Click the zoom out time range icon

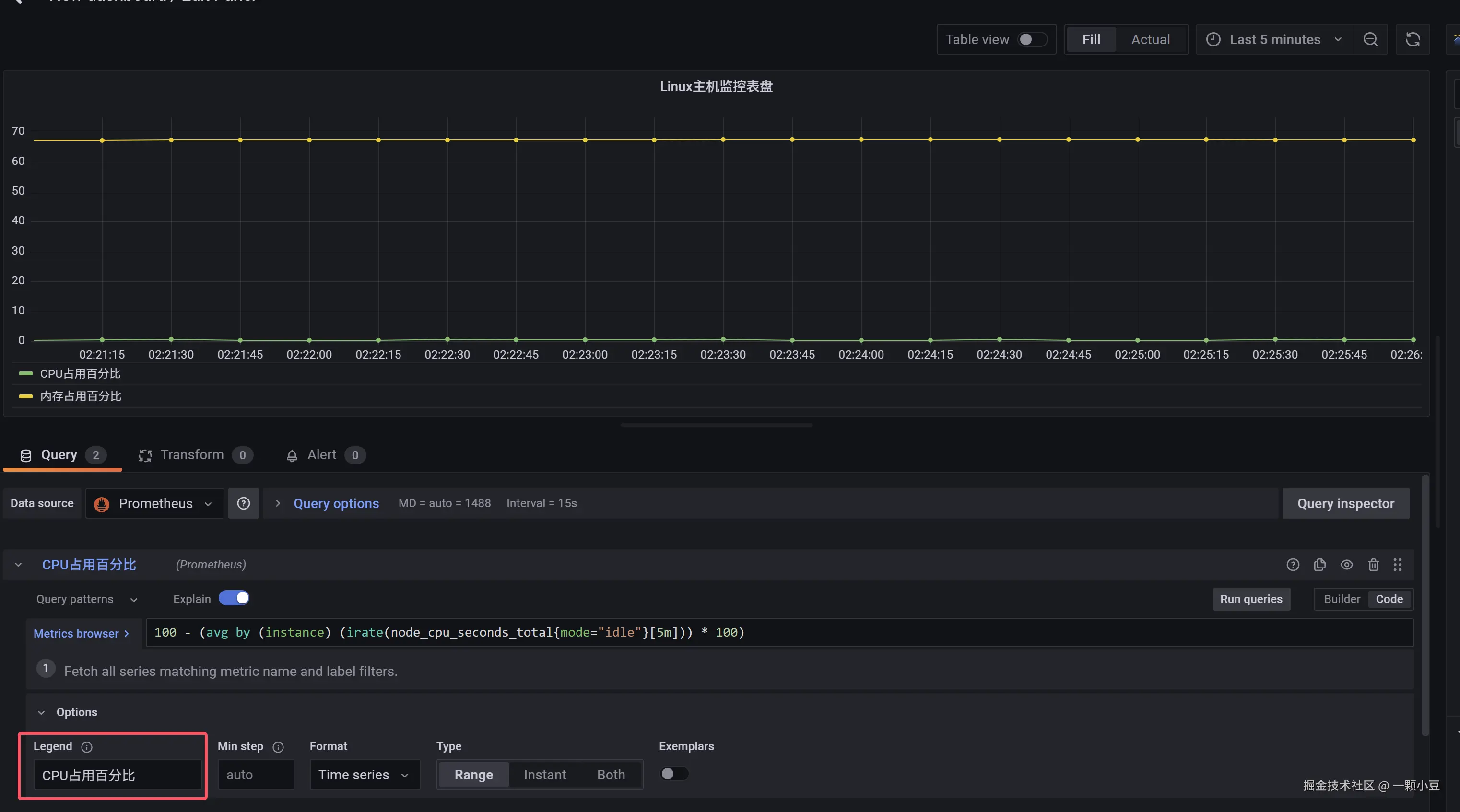1370,40
